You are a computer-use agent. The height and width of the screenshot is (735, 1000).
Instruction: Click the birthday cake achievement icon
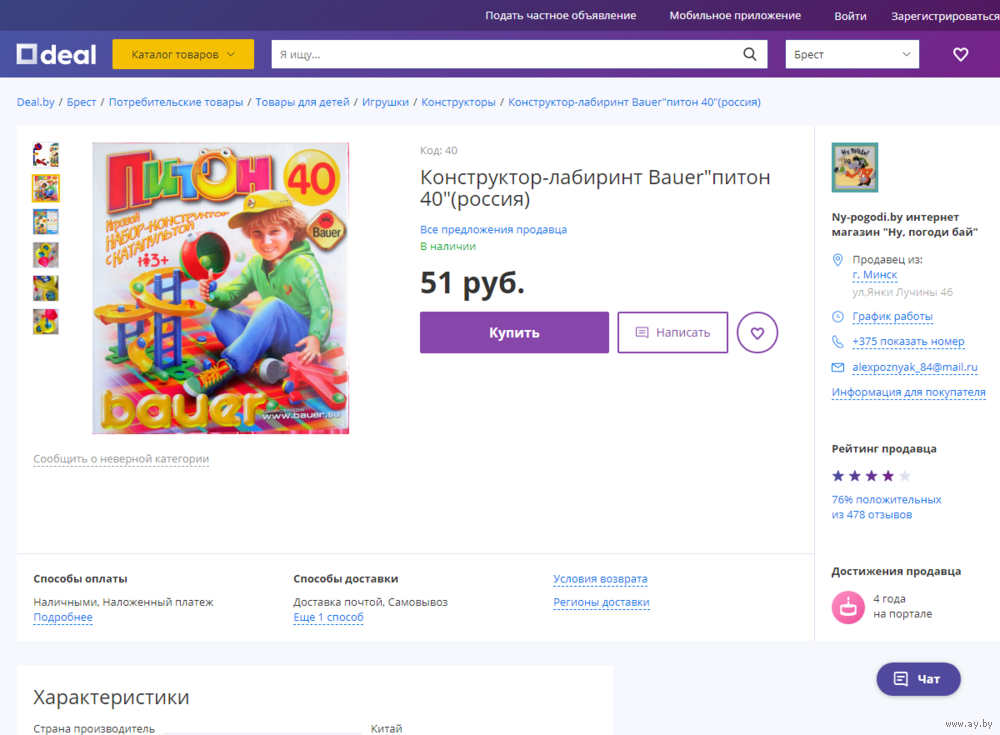[848, 607]
